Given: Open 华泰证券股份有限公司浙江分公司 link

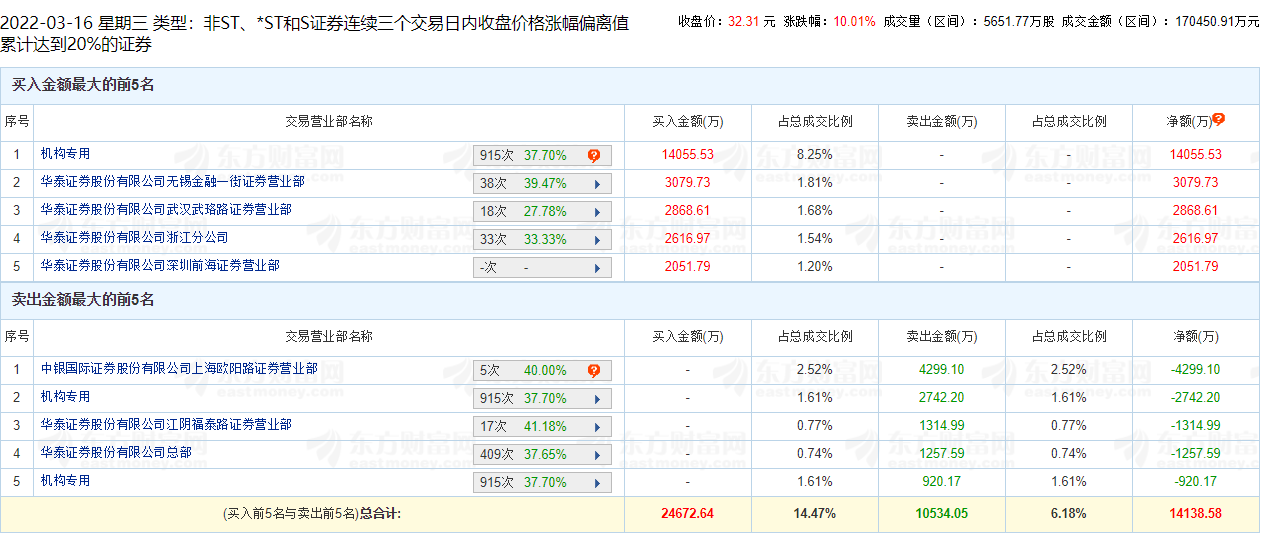Looking at the screenshot, I should pos(134,238).
